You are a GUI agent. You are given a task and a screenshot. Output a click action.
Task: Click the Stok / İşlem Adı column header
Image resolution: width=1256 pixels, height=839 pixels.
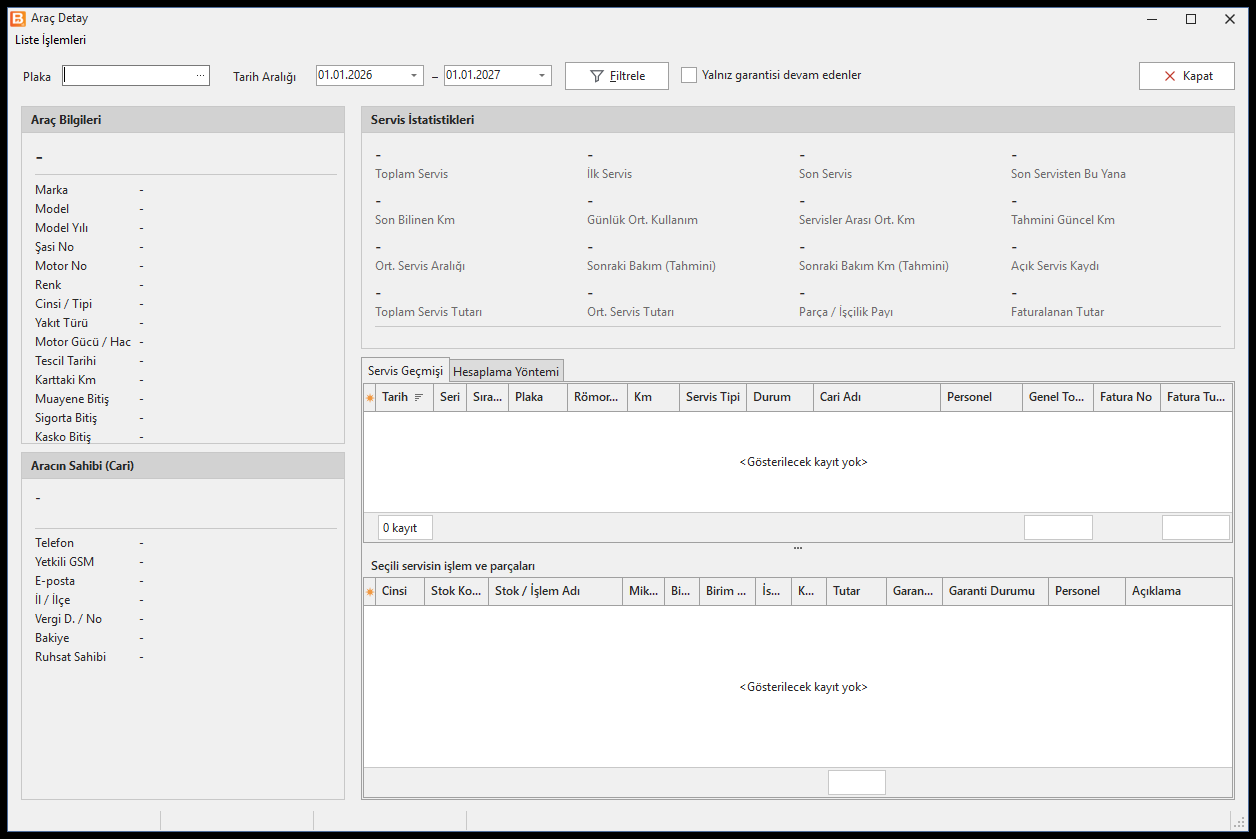click(555, 591)
